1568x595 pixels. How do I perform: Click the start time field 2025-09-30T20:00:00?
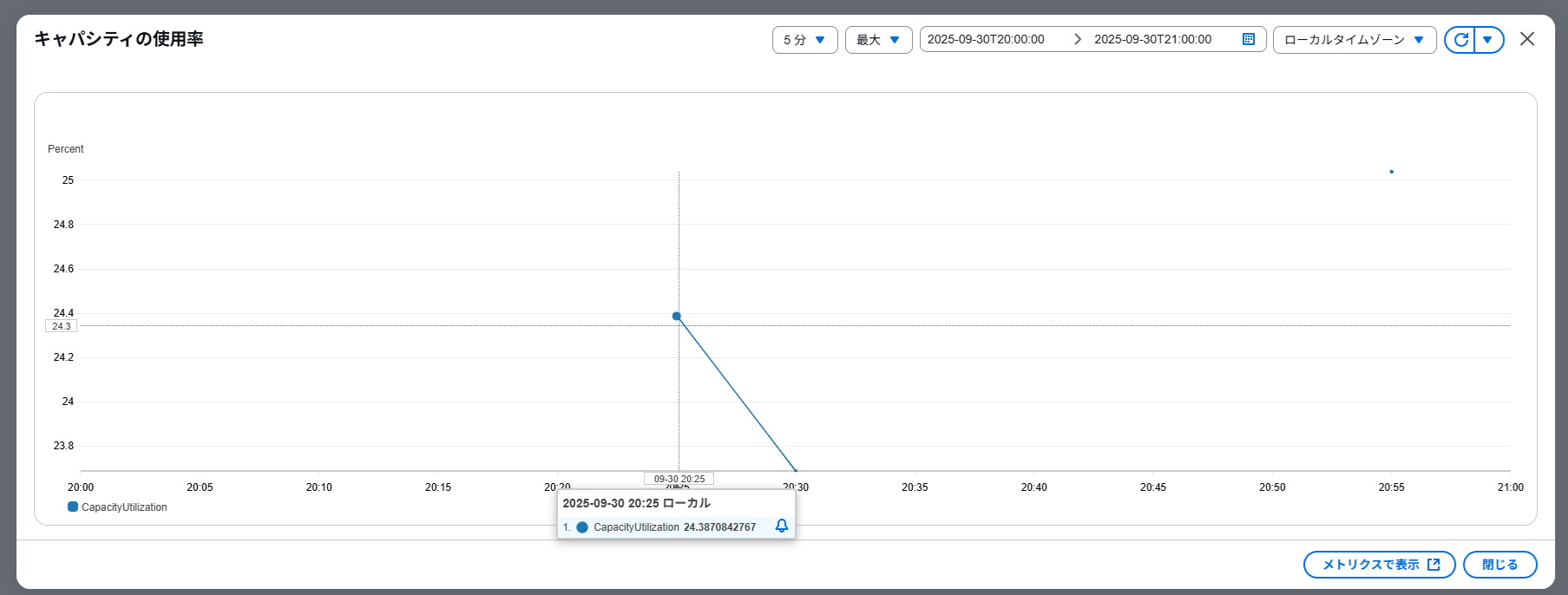tap(986, 39)
